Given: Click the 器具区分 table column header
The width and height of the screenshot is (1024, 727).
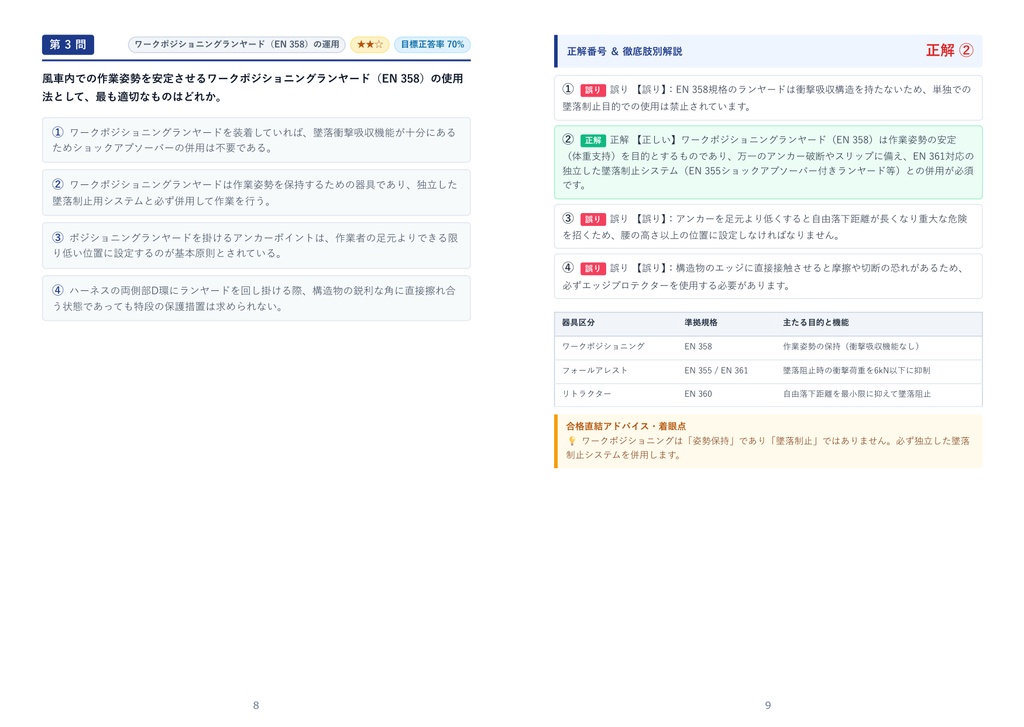Looking at the screenshot, I should pyautogui.click(x=578, y=323).
